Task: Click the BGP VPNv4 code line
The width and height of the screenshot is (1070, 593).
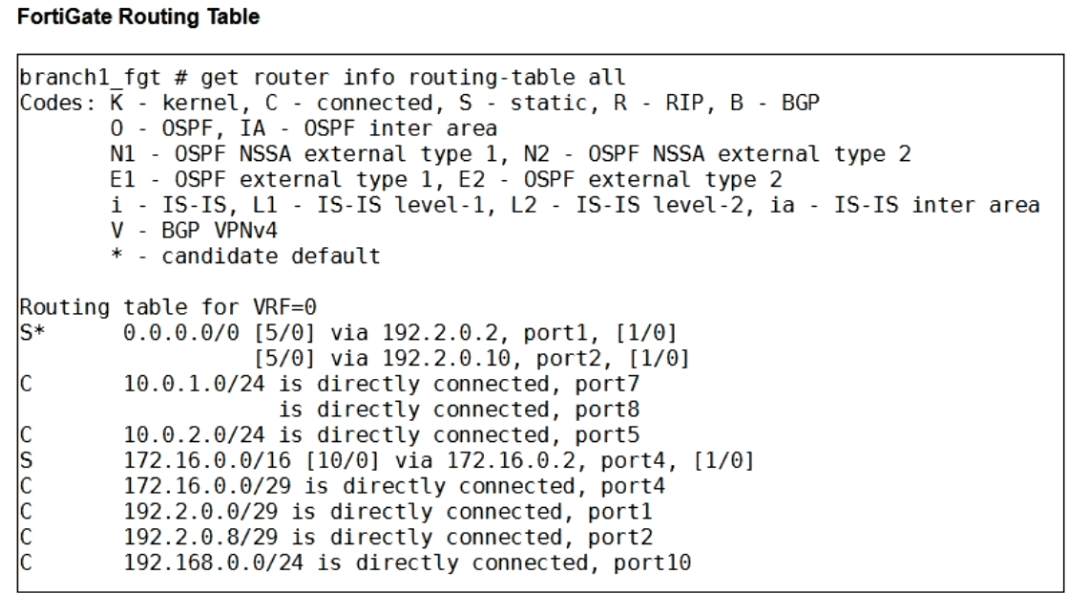Action: tap(194, 231)
